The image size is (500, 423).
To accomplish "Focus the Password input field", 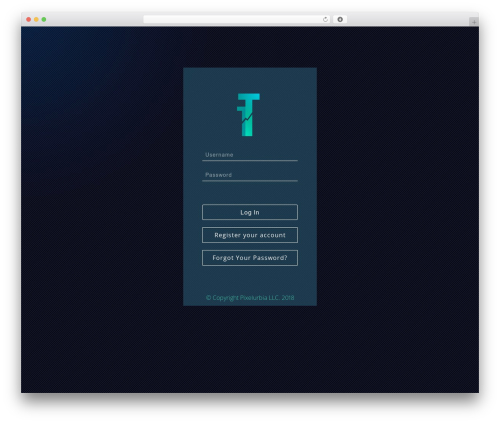I will point(250,175).
